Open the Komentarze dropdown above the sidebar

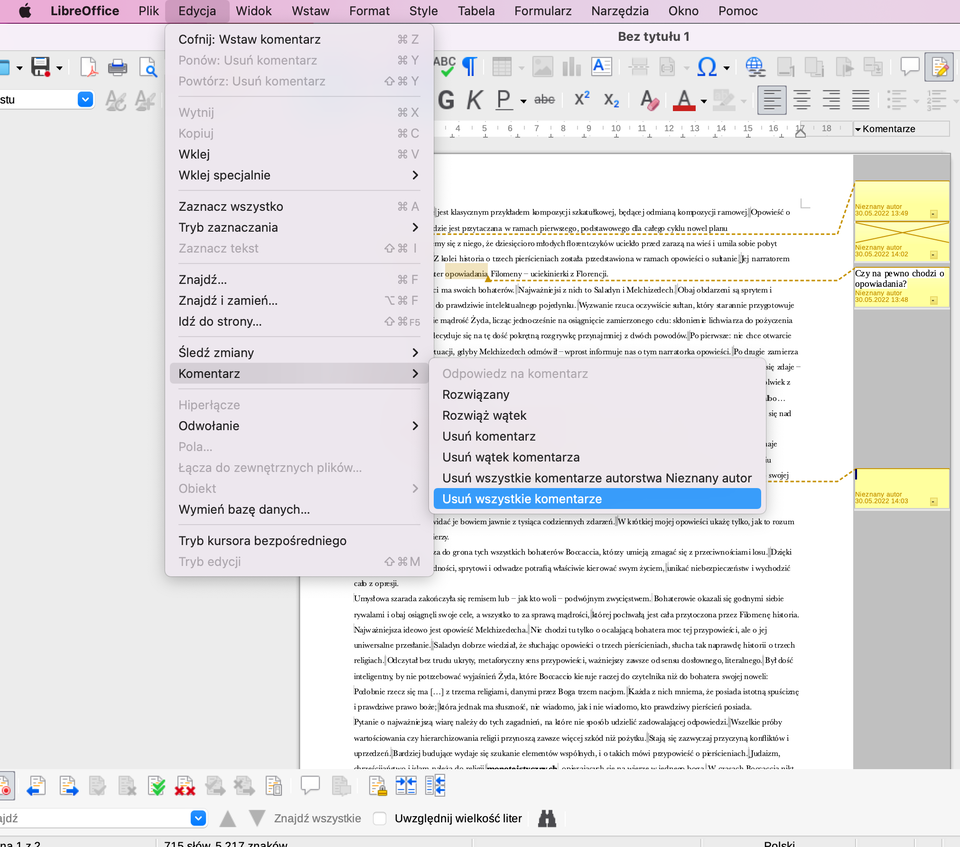[x=896, y=128]
